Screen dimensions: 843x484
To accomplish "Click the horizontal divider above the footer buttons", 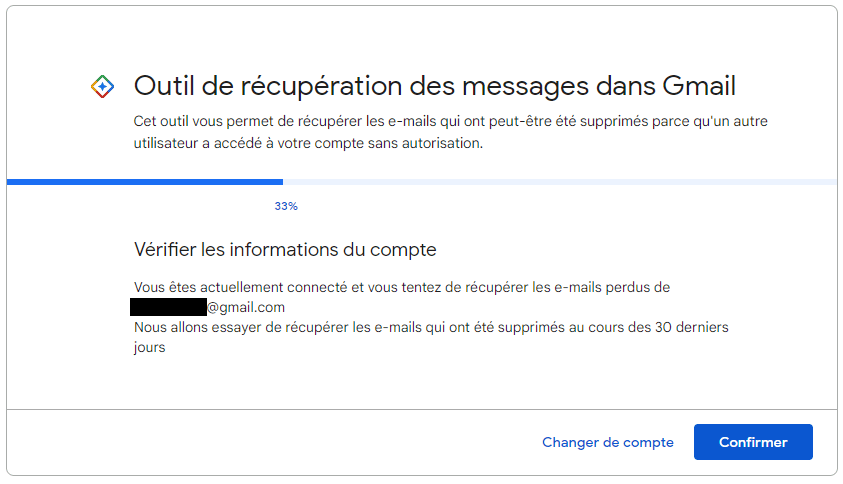I will click(422, 409).
